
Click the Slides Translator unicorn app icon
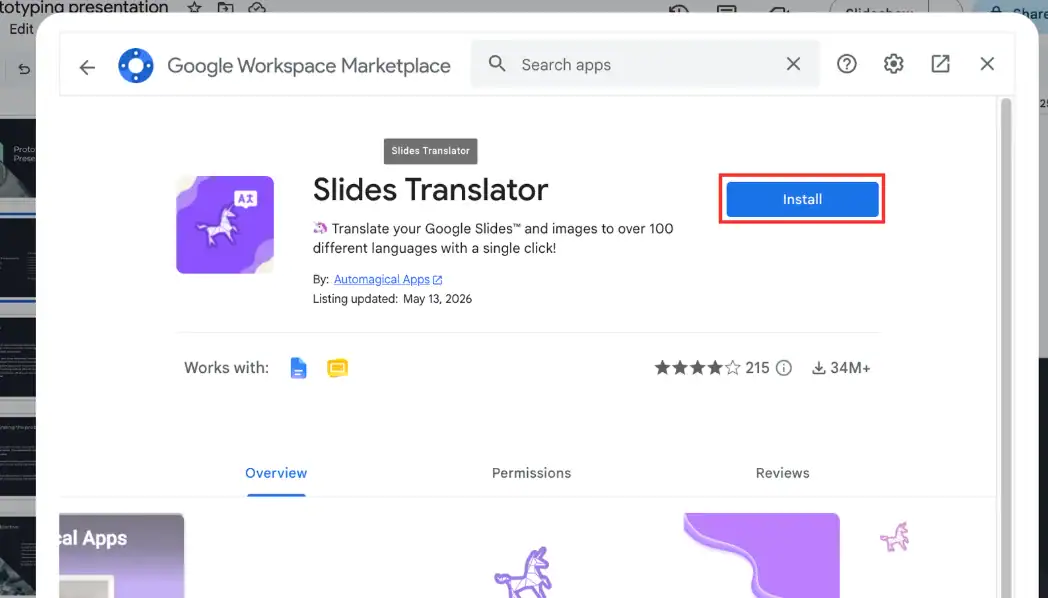(225, 225)
